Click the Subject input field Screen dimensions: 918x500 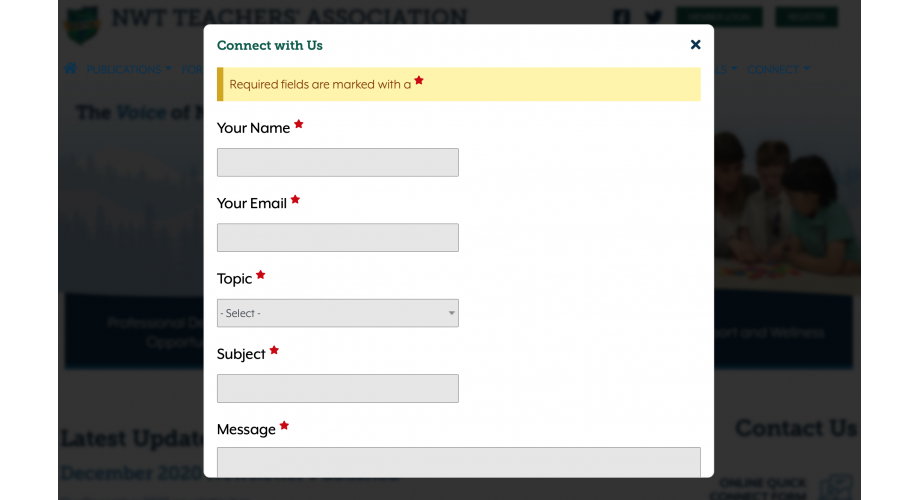pos(338,388)
